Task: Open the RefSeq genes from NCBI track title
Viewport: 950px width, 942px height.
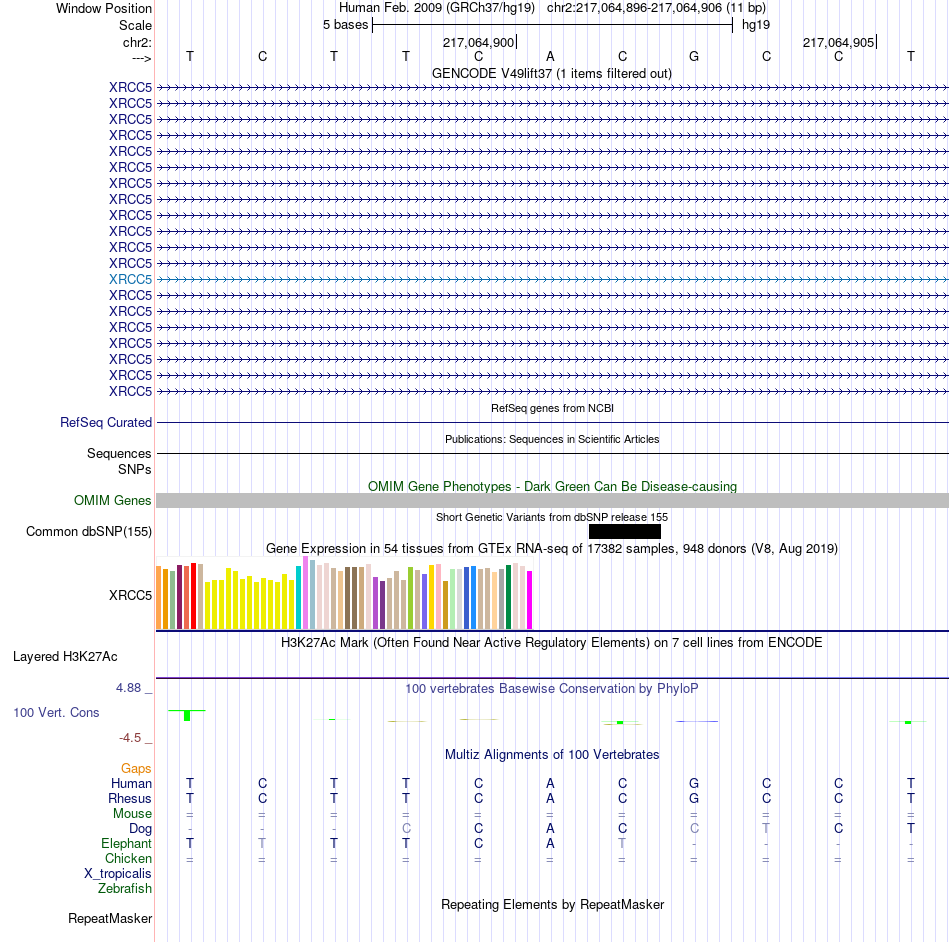Action: tap(552, 408)
